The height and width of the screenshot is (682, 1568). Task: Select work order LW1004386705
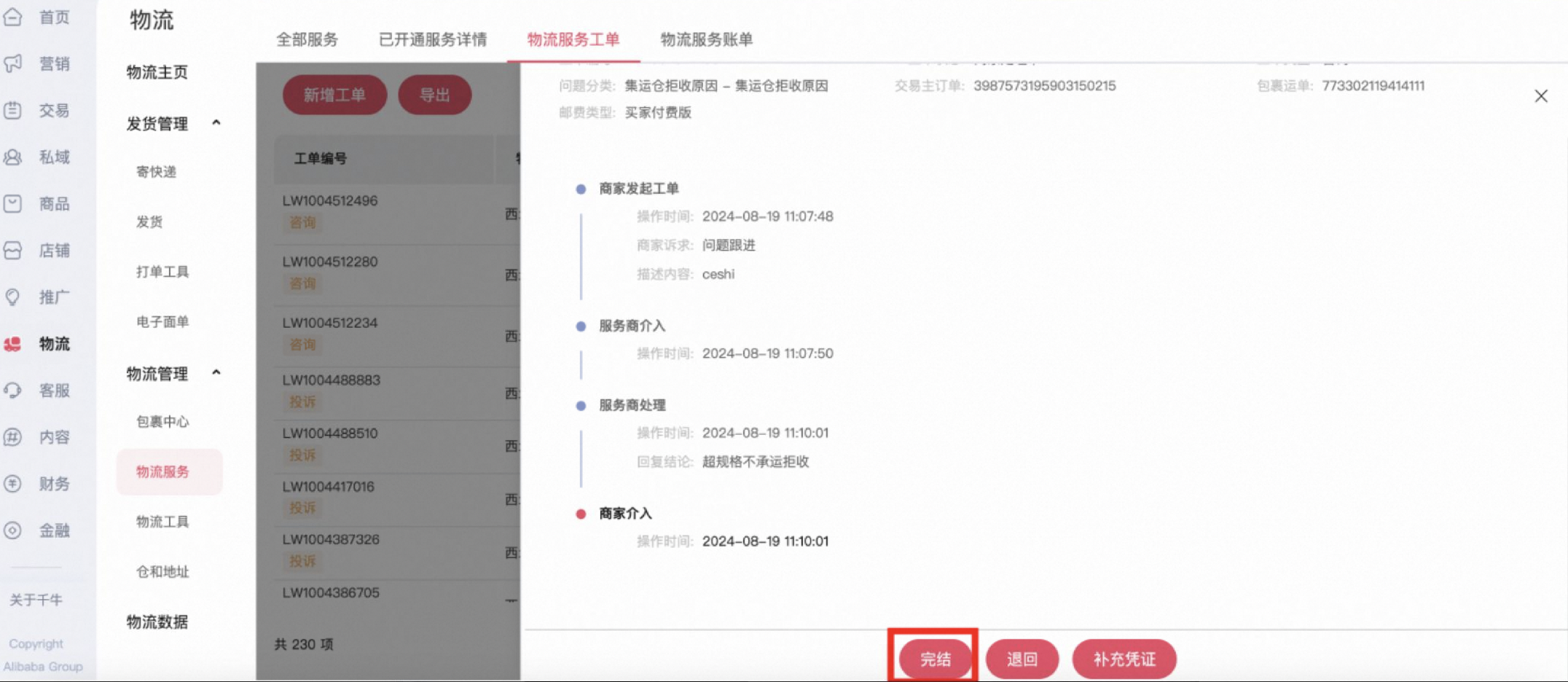[331, 592]
